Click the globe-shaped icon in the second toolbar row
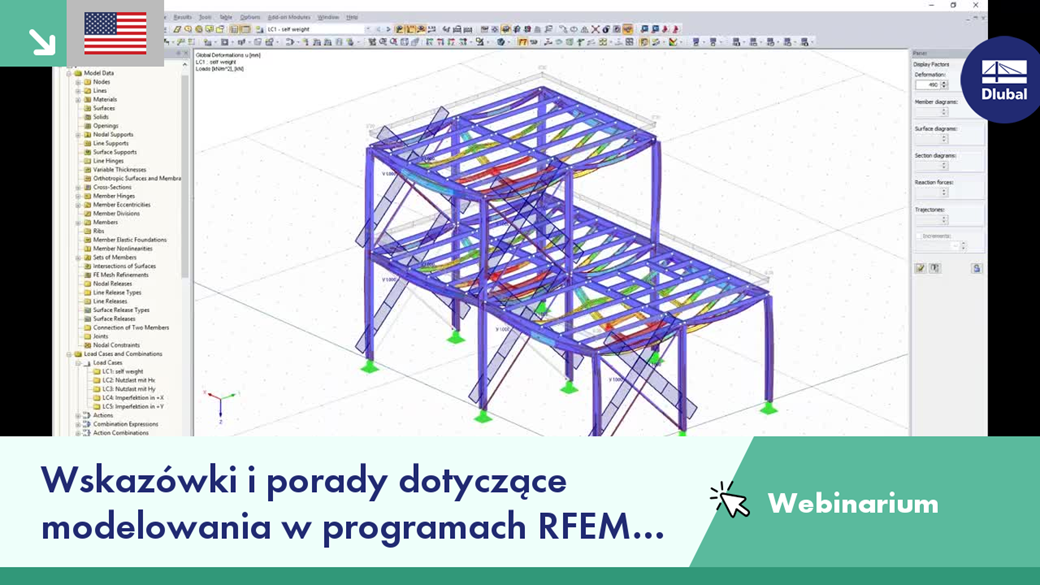This screenshot has width=1040, height=585. click(x=501, y=42)
